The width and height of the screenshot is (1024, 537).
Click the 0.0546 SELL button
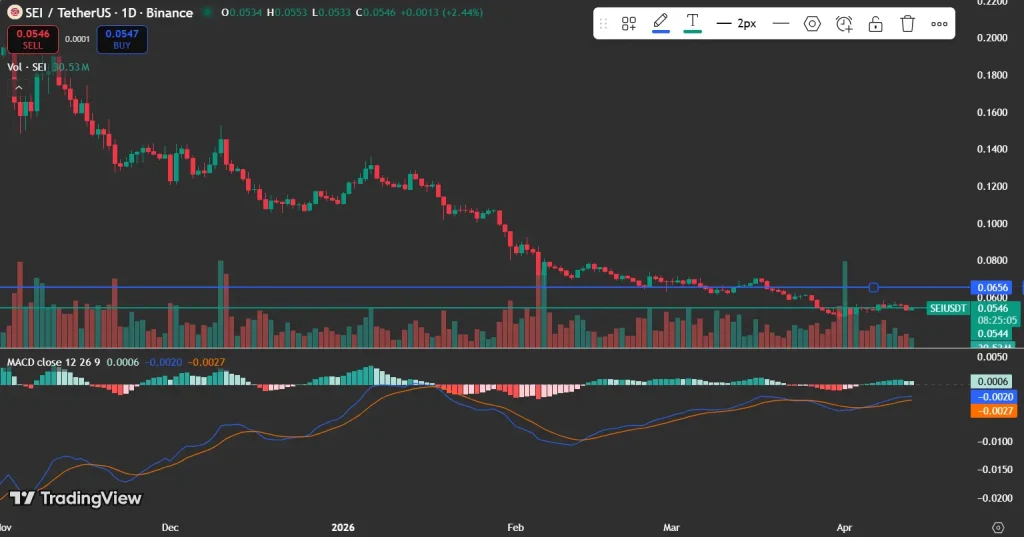[x=33, y=39]
